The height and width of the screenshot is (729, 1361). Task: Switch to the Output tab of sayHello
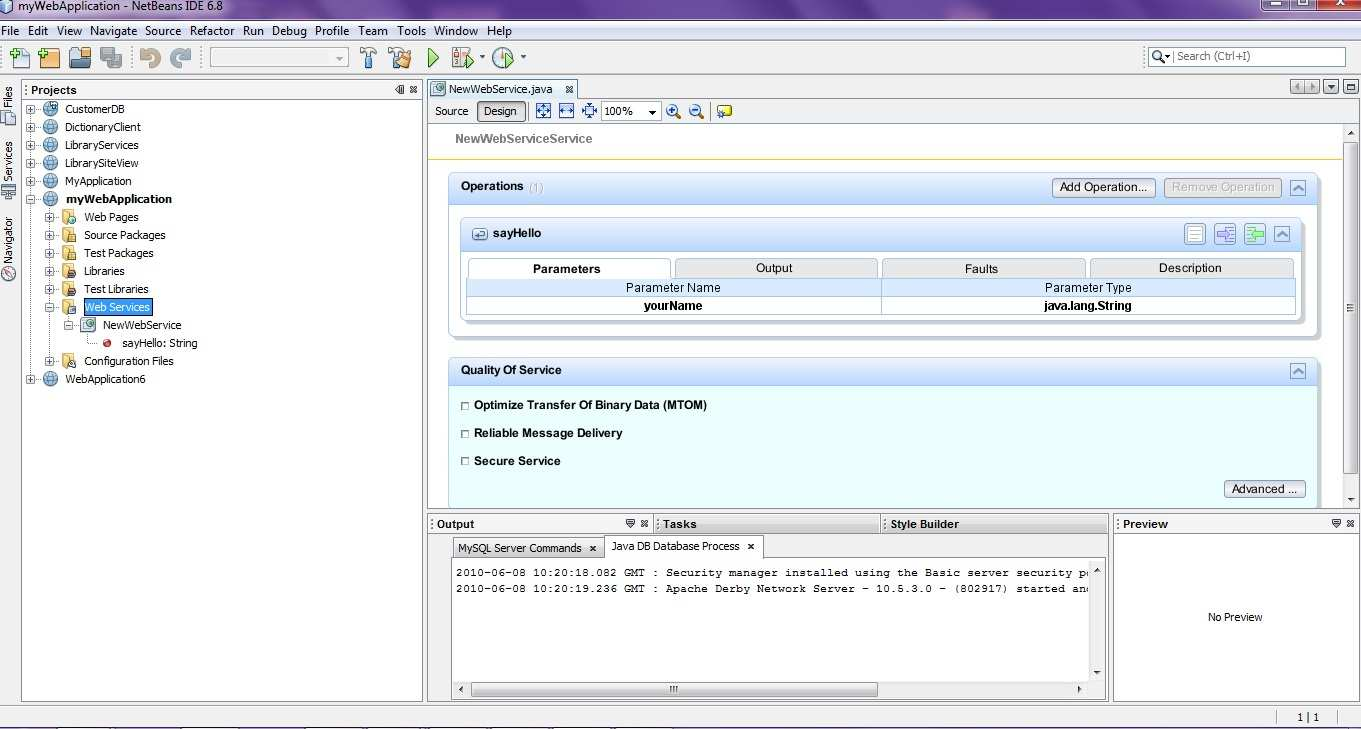point(775,268)
